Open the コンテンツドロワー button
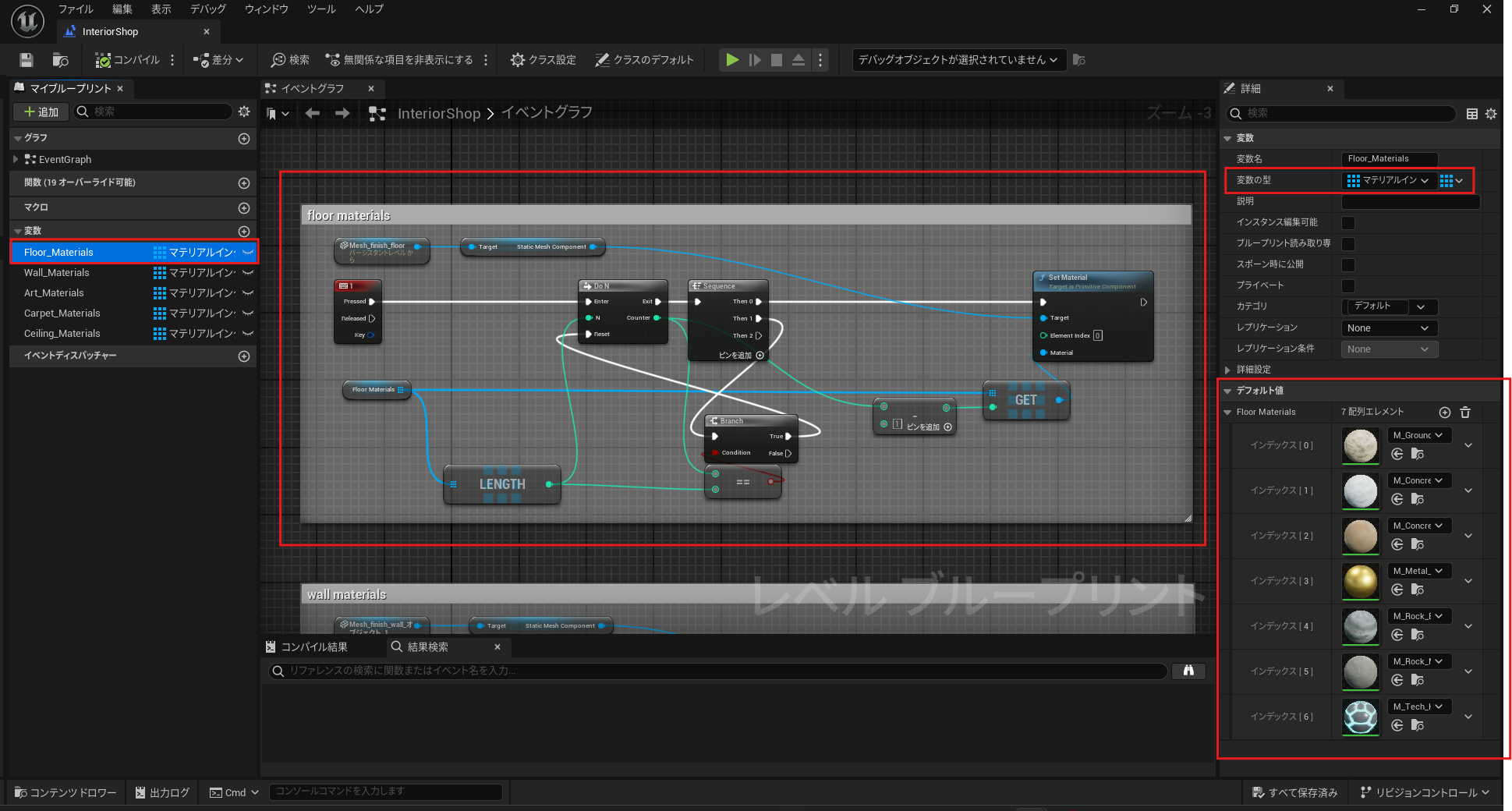The image size is (1512, 811). point(66,792)
